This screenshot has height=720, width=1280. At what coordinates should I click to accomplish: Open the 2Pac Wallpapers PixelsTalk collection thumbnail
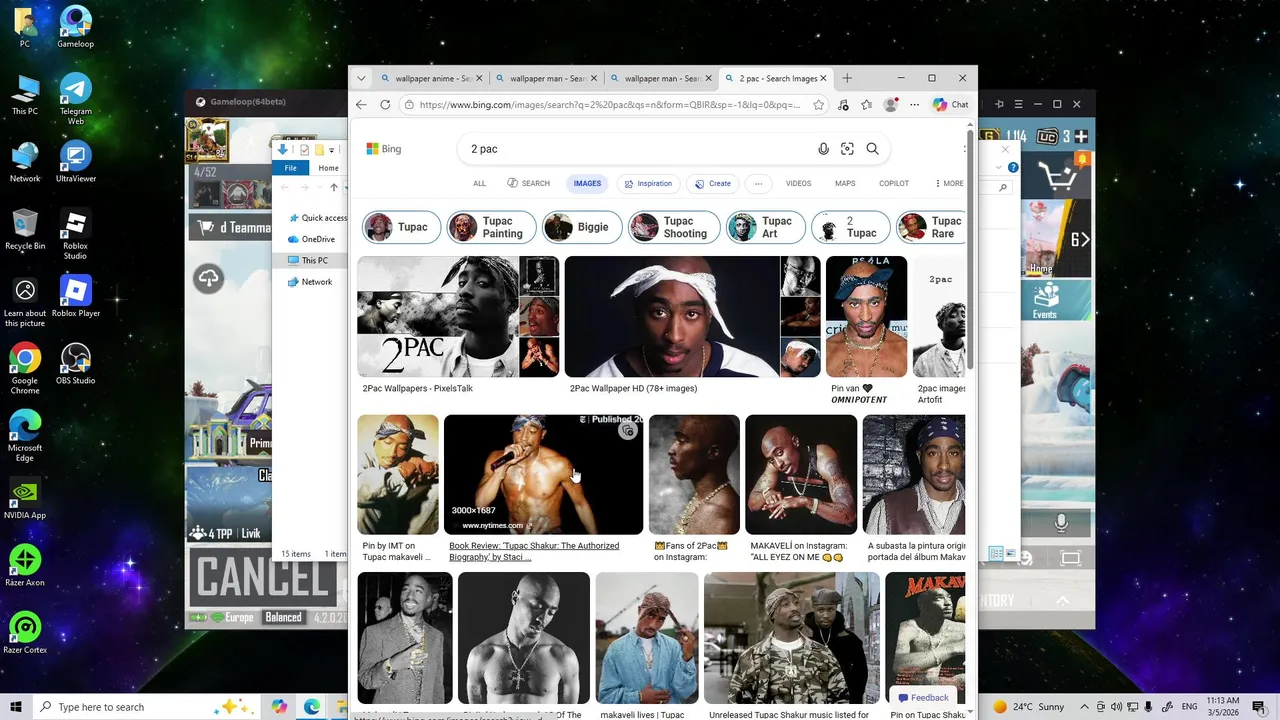[458, 316]
